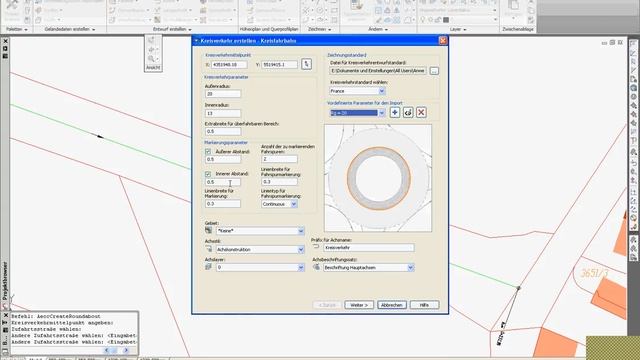Open the Kreisverkehrstandard dropdown showing France
The width and height of the screenshot is (640, 360).
(x=382, y=91)
